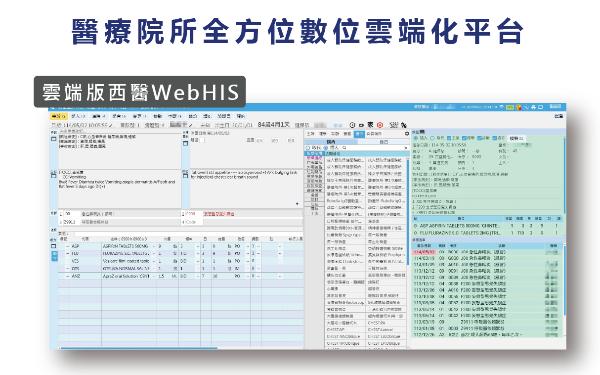
Task: Click the copy button after the history panel checkboxes
Action: click(517, 138)
